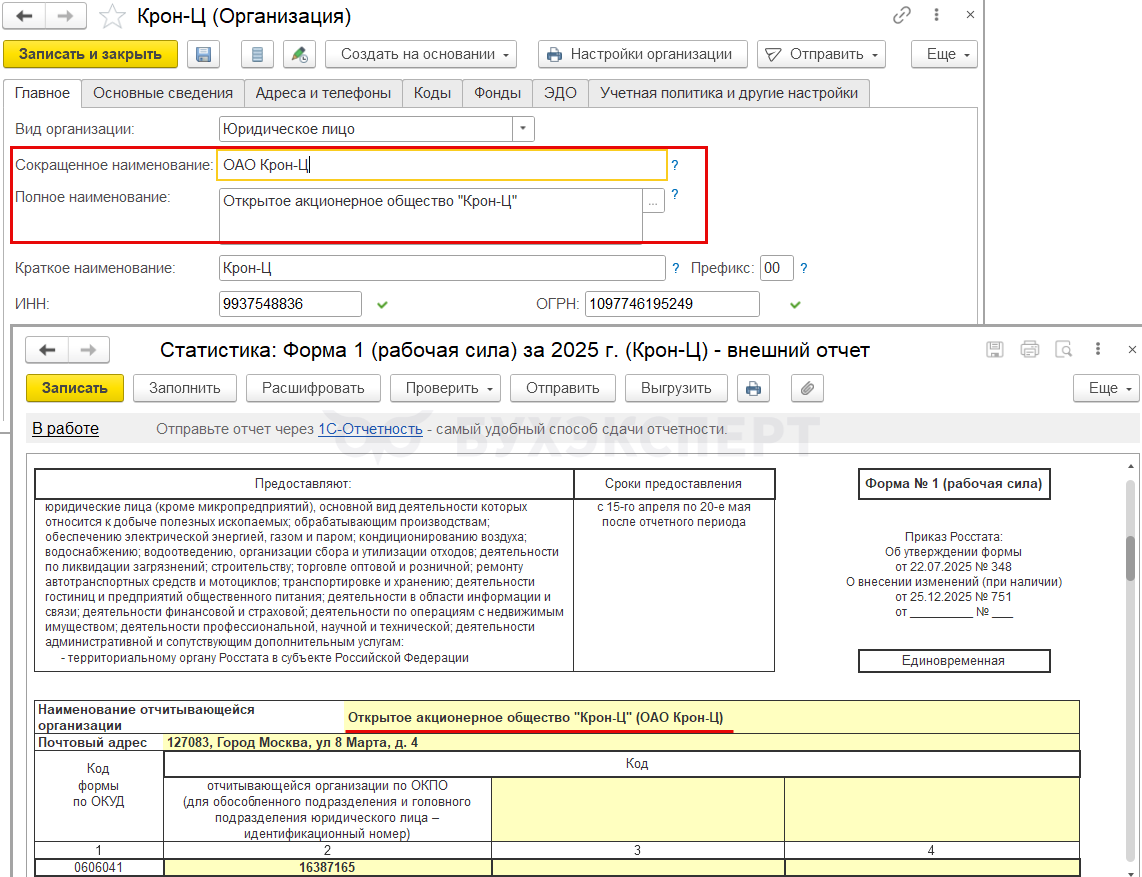Screen dimensions: 1142x877
Task: Open the Учетная политика и другие настройки tab
Action: click(728, 93)
